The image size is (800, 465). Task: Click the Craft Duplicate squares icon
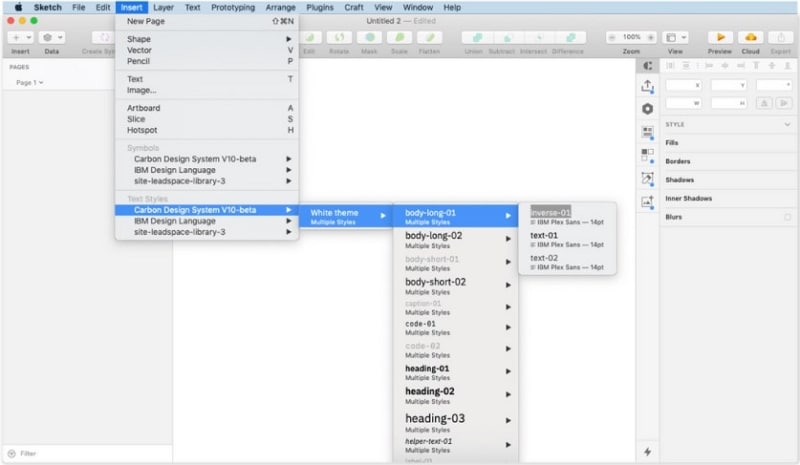pyautogui.click(x=647, y=155)
